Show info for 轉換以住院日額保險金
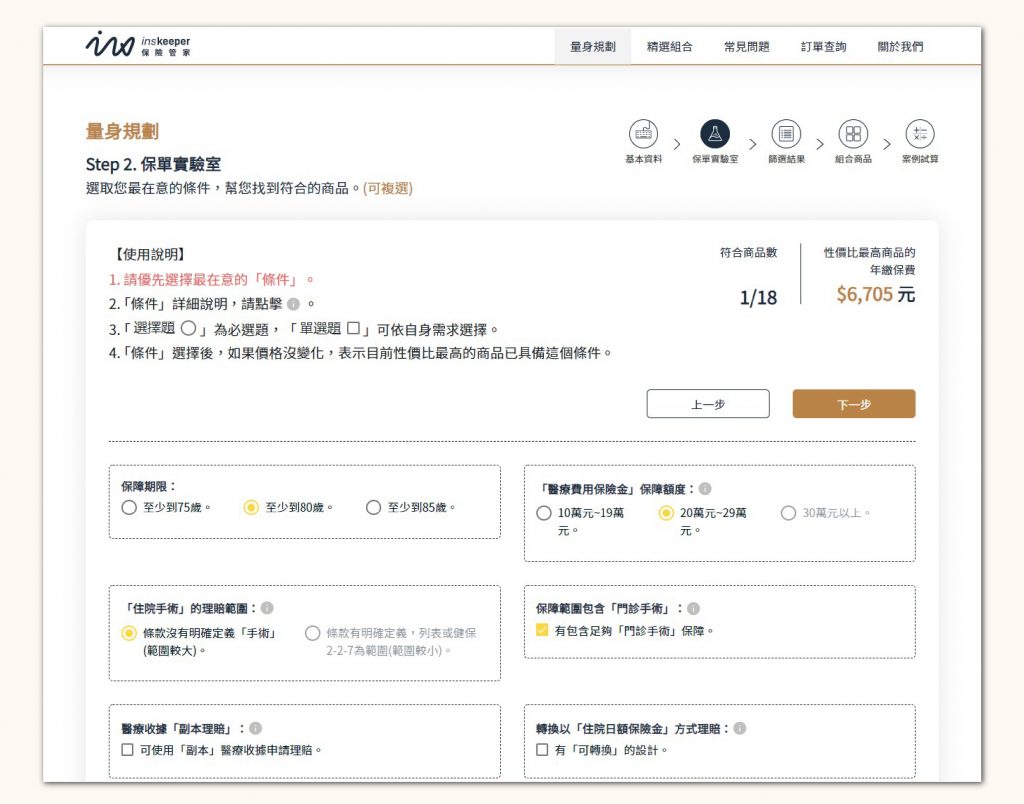1024x804 pixels. pos(739,728)
